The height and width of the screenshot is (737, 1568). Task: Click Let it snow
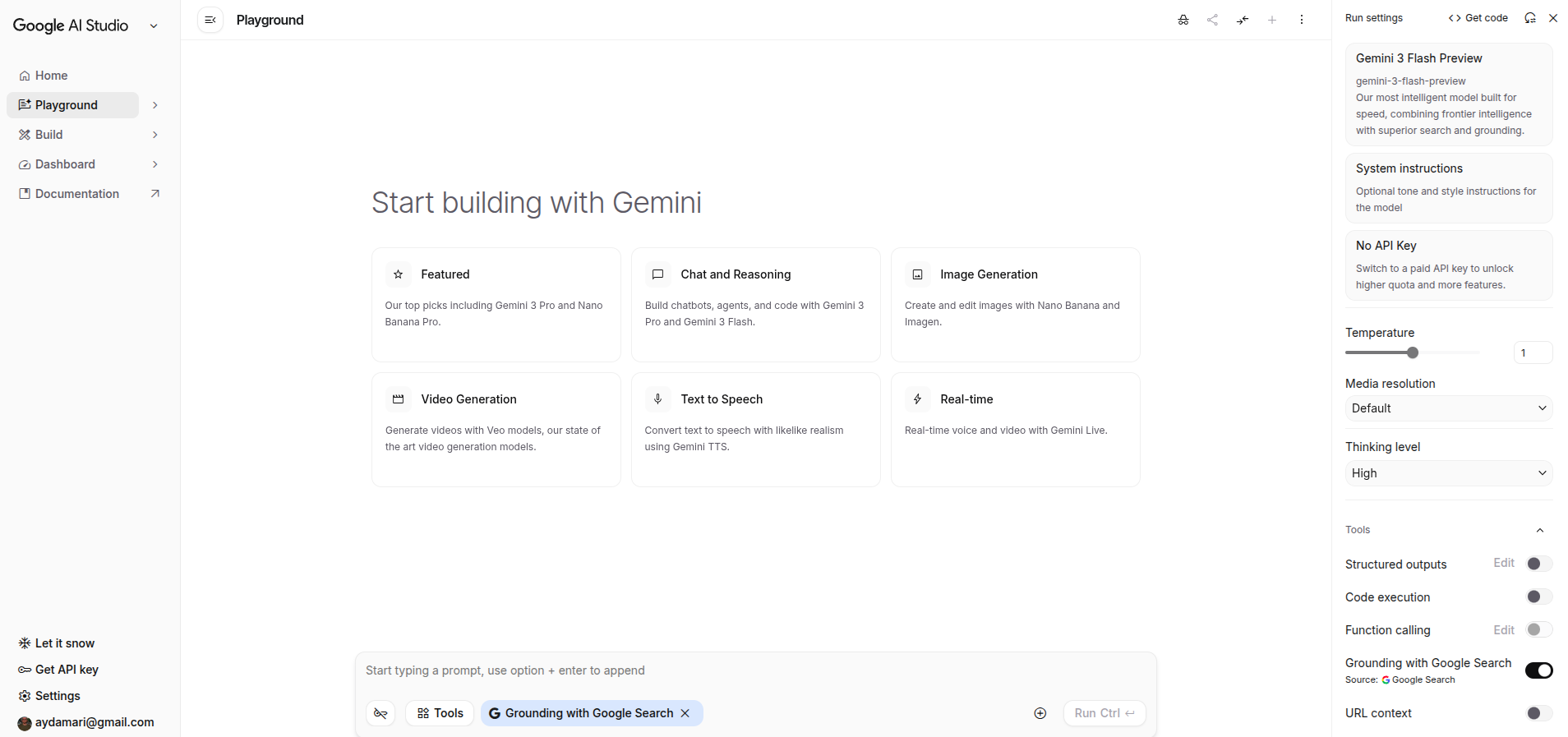click(57, 643)
